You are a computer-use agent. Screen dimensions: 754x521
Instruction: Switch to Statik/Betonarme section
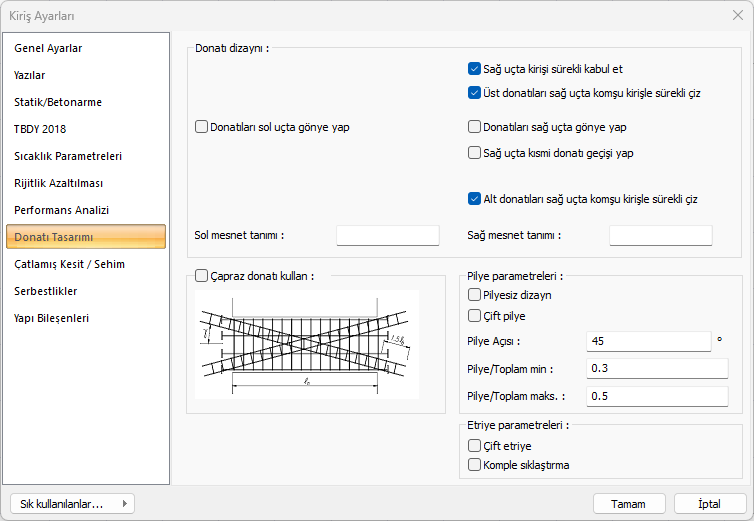[58, 102]
